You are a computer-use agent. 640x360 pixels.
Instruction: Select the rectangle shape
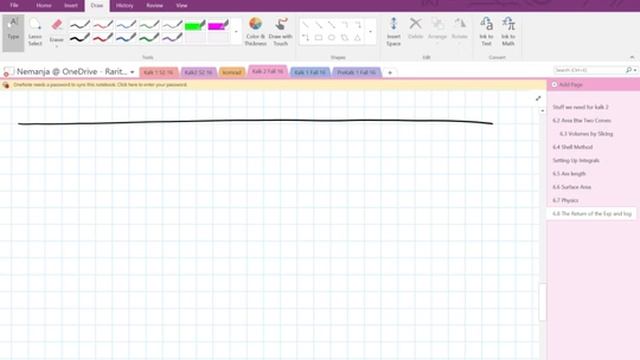coord(319,38)
